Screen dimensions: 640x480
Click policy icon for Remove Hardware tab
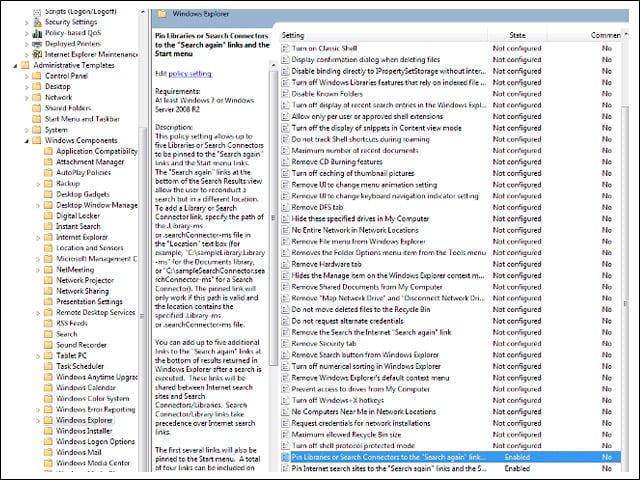click(285, 264)
